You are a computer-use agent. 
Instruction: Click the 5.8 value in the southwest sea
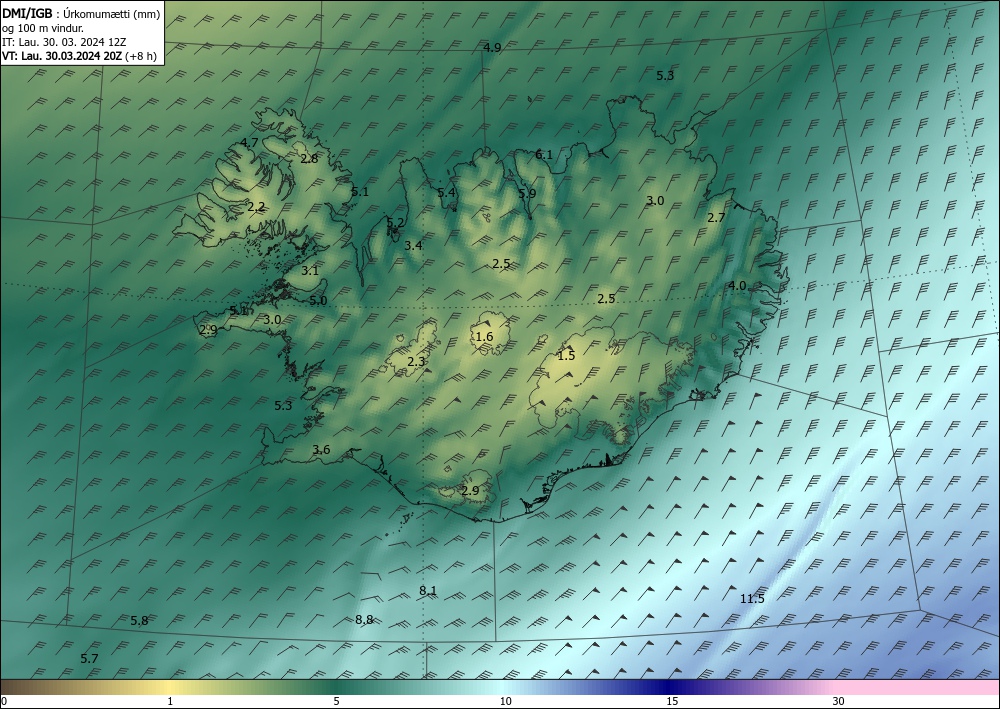click(139, 620)
